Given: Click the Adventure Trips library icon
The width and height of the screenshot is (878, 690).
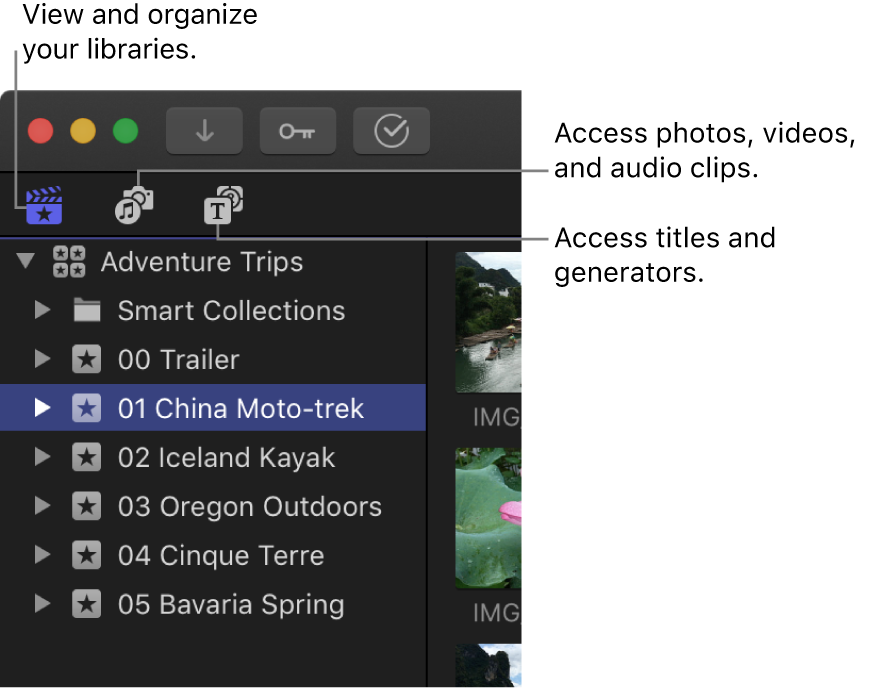Looking at the screenshot, I should [68, 263].
